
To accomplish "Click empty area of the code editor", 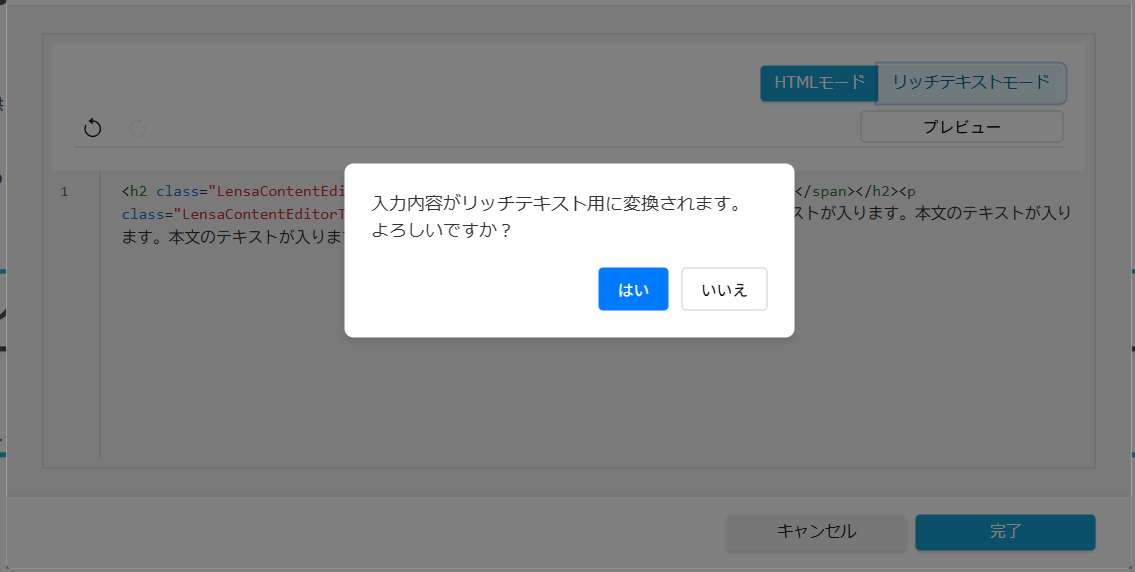I will click(600, 400).
